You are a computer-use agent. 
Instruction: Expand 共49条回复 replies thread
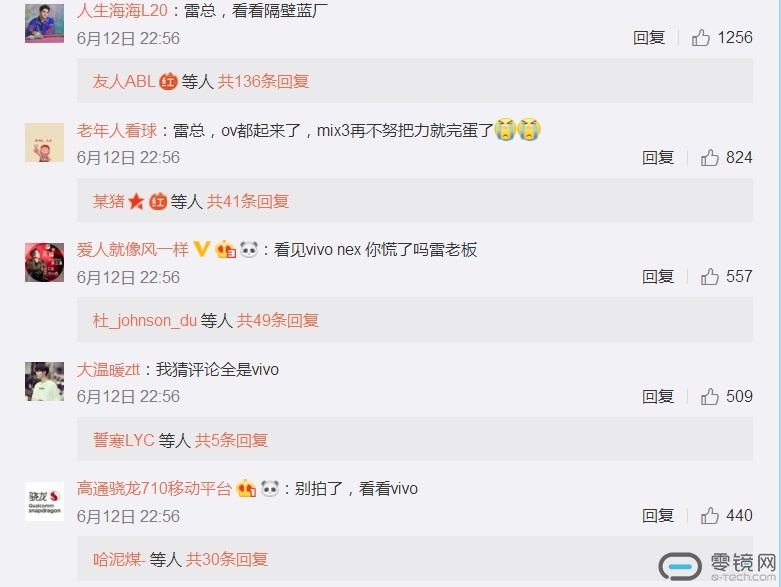pos(277,320)
